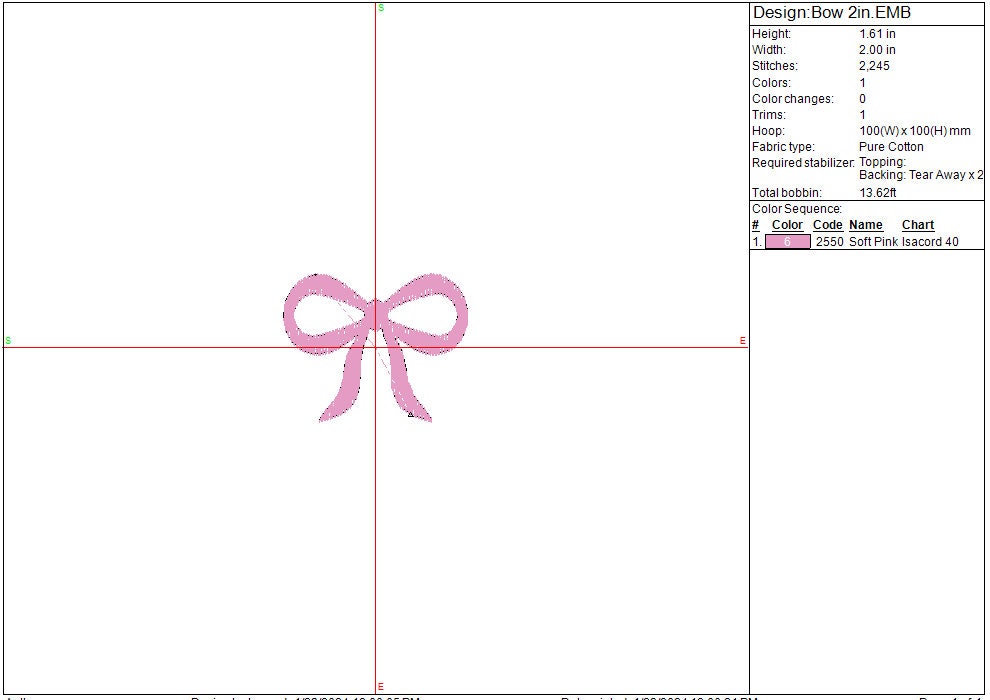
Task: Click the Design: Bow 2in.EMB title
Action: 832,13
